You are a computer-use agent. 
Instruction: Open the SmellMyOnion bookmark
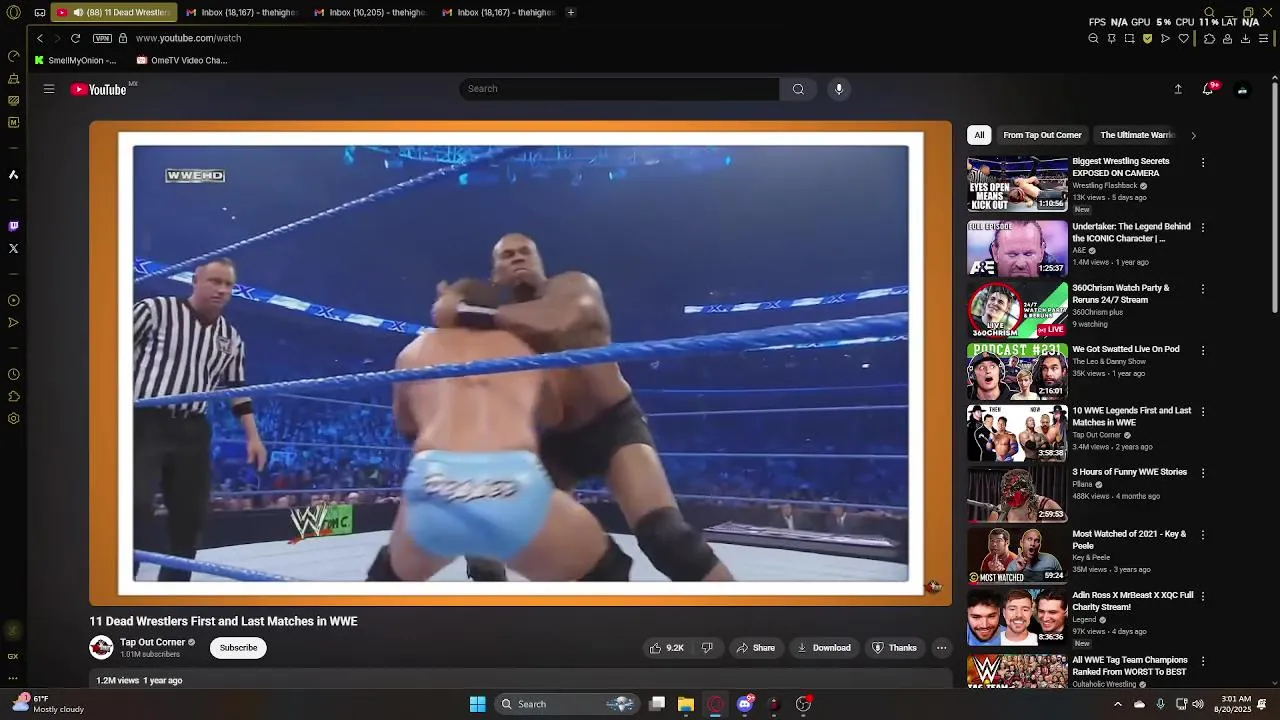pyautogui.click(x=76, y=60)
